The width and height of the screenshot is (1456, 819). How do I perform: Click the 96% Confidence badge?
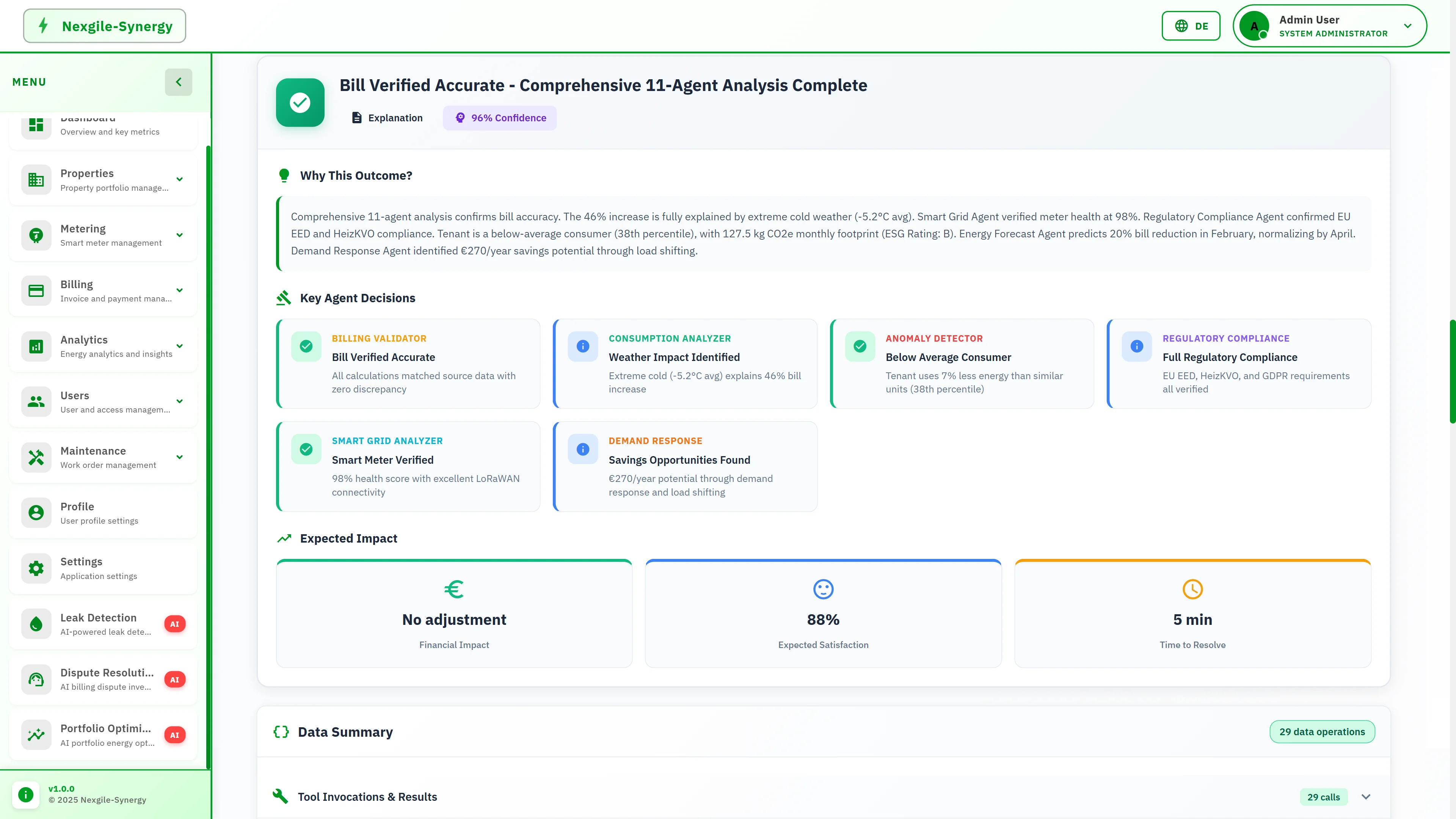[x=500, y=118]
